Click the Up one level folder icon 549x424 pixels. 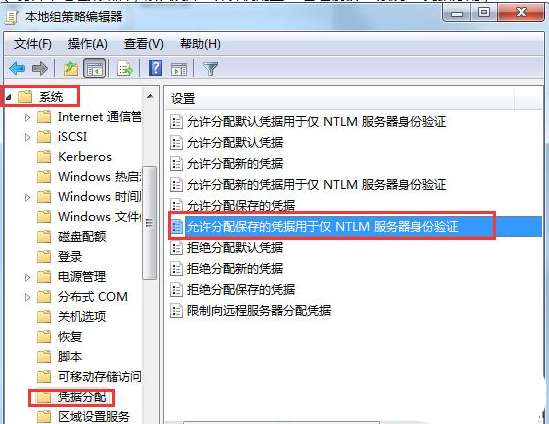point(71,68)
